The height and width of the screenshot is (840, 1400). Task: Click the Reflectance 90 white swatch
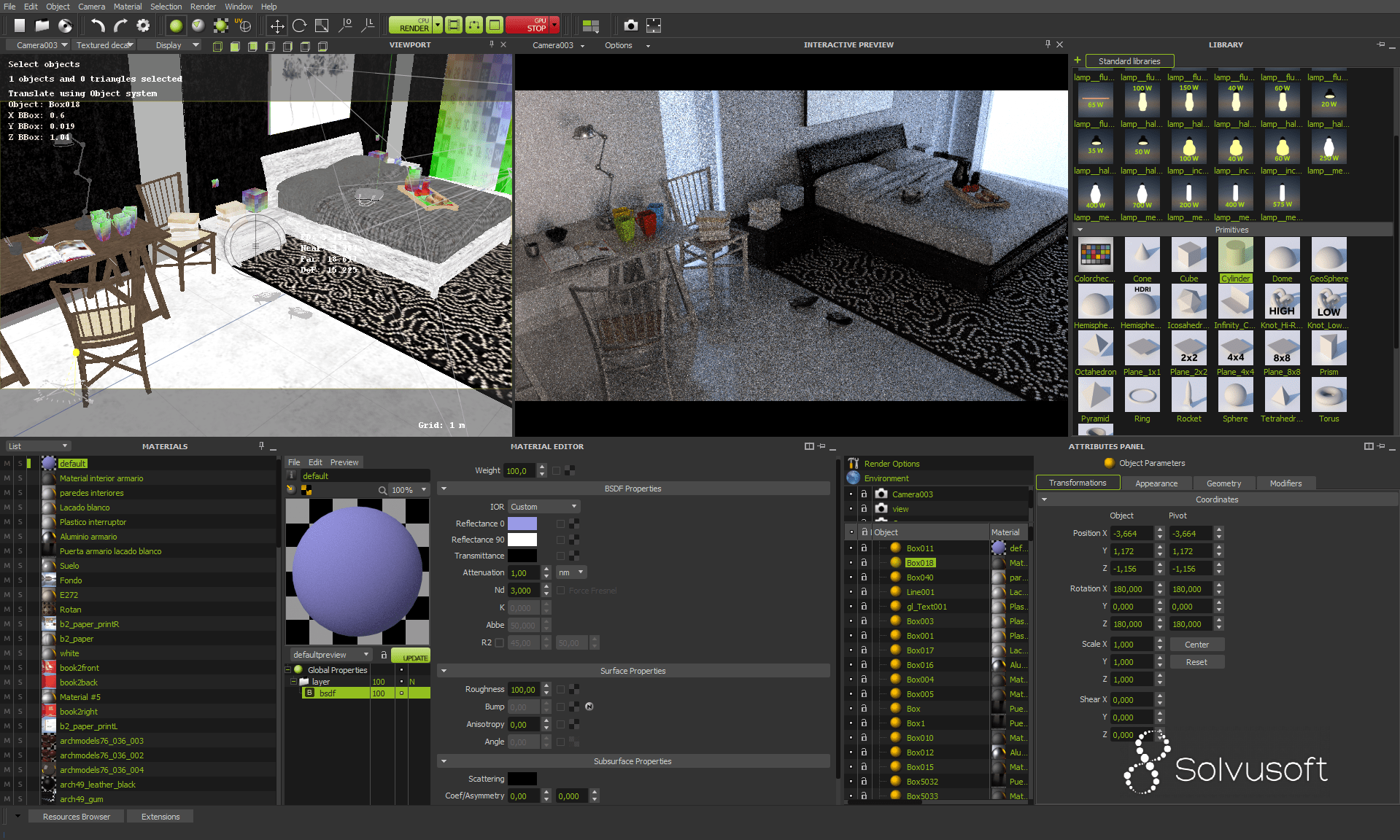pos(522,540)
